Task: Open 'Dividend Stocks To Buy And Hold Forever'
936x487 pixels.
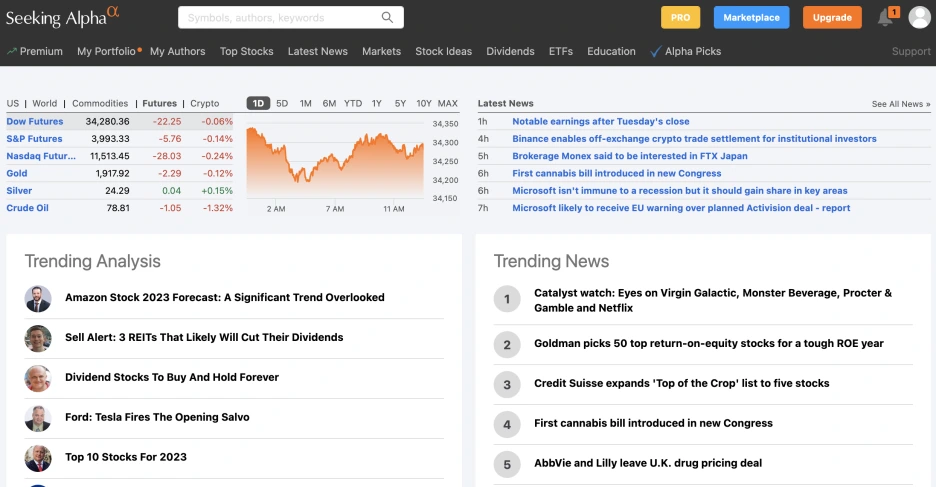Action: pyautogui.click(x=172, y=377)
